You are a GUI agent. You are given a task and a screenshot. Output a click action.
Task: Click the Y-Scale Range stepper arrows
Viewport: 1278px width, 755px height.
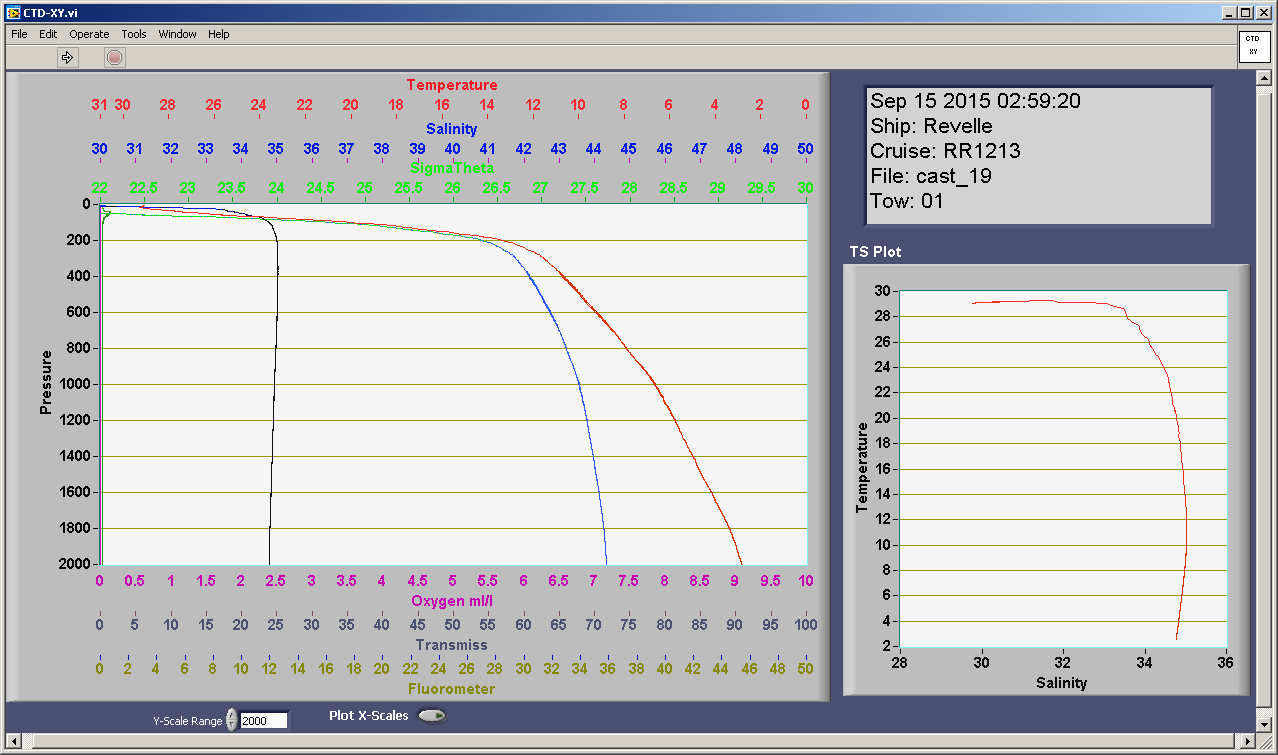coord(232,720)
